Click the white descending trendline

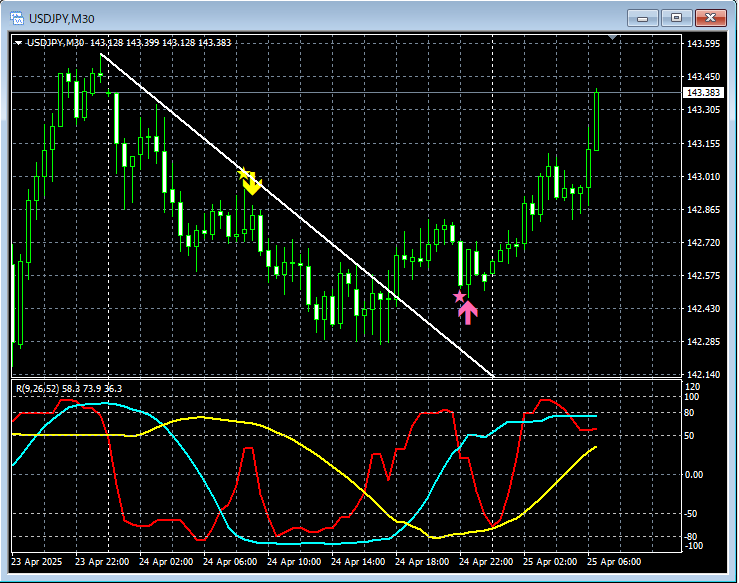tap(297, 215)
